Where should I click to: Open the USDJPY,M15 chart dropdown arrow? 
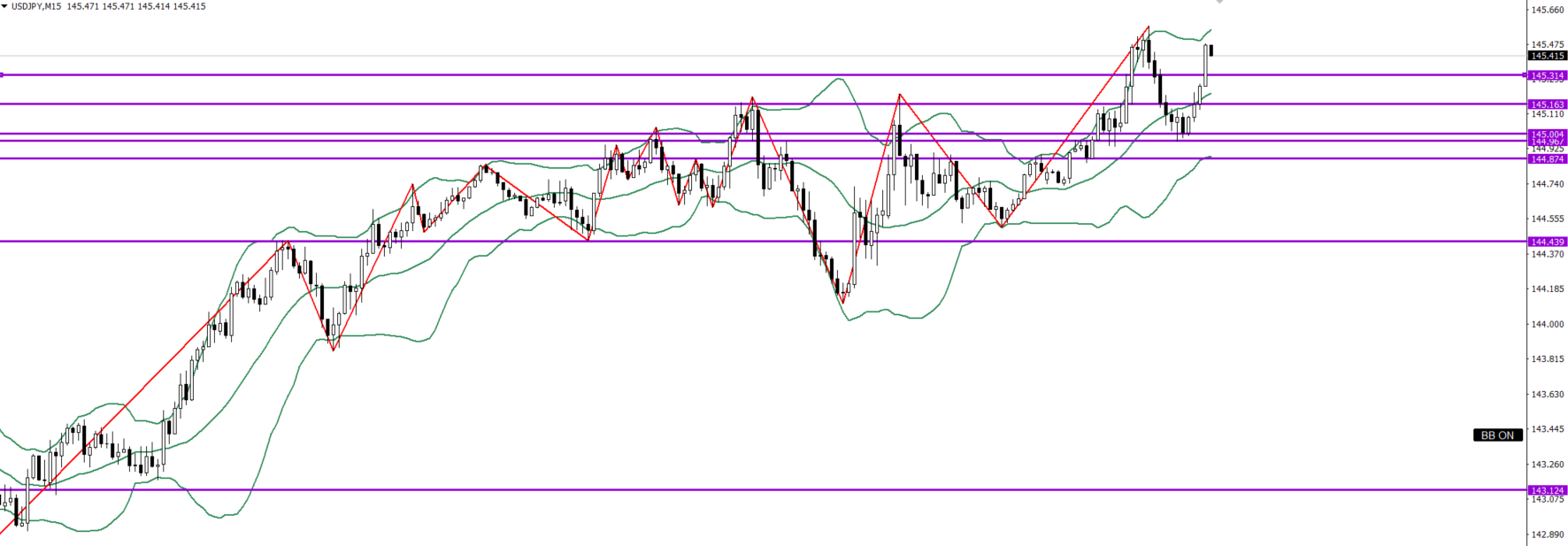tap(4, 6)
